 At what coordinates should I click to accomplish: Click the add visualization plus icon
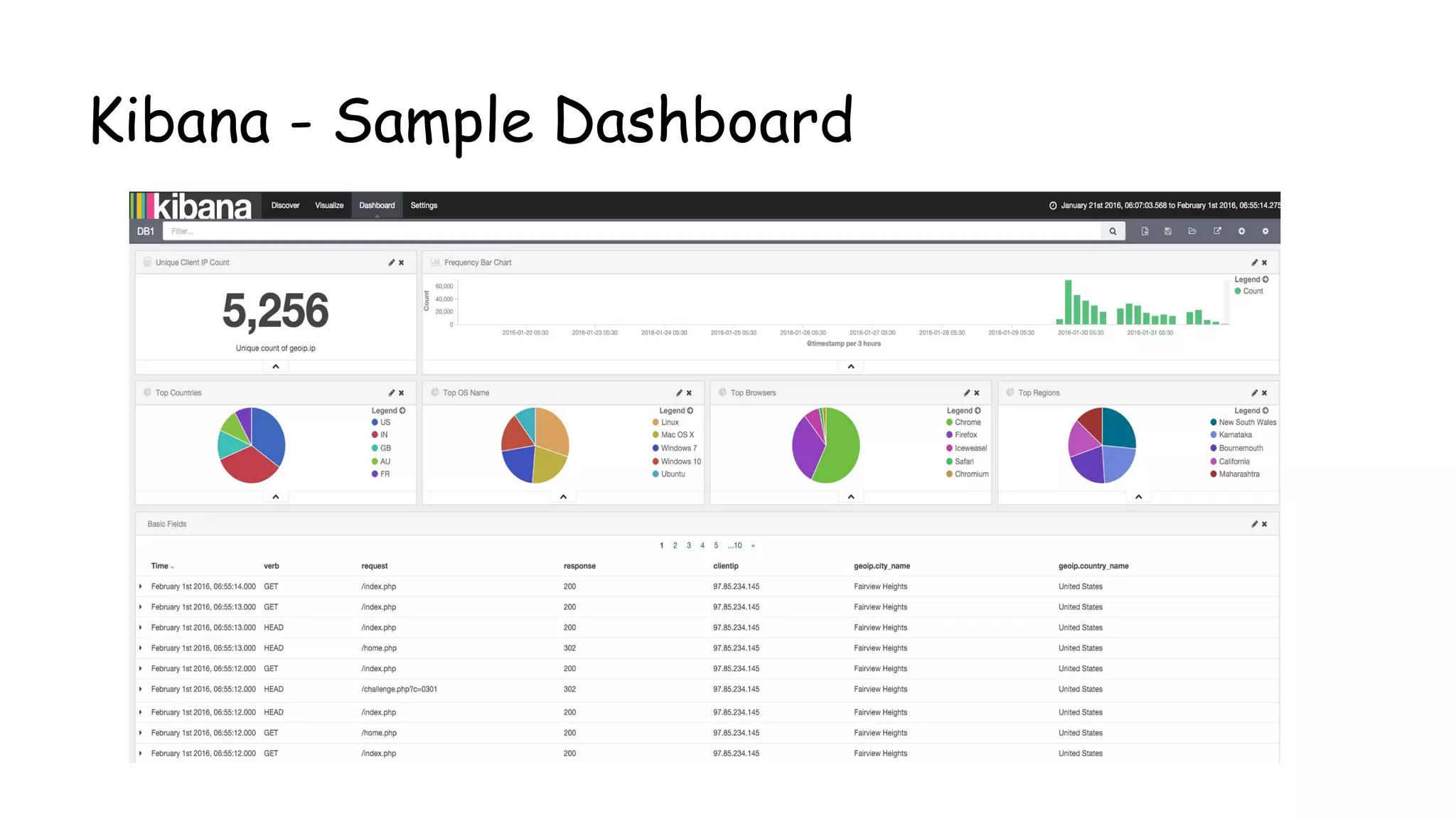pyautogui.click(x=1241, y=231)
